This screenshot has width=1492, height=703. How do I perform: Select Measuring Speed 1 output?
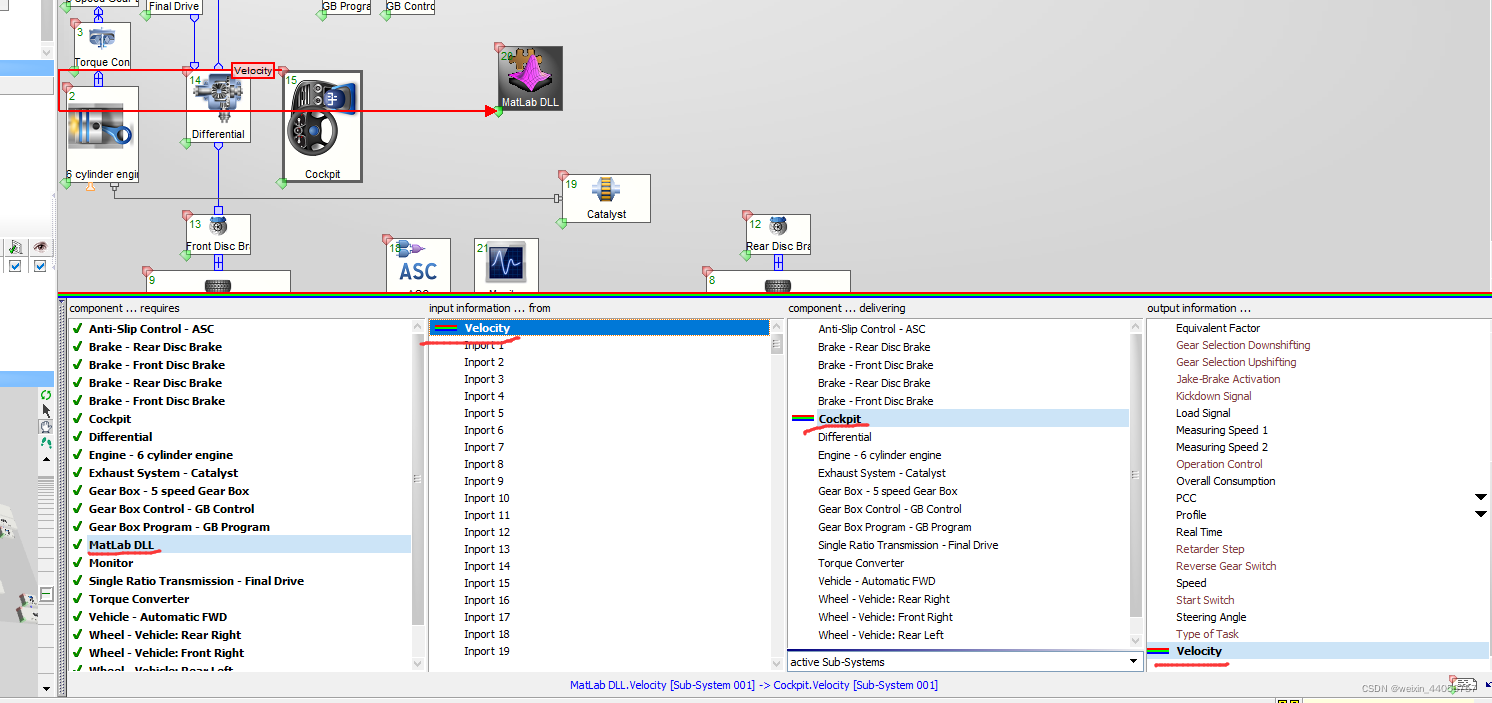click(x=1222, y=430)
